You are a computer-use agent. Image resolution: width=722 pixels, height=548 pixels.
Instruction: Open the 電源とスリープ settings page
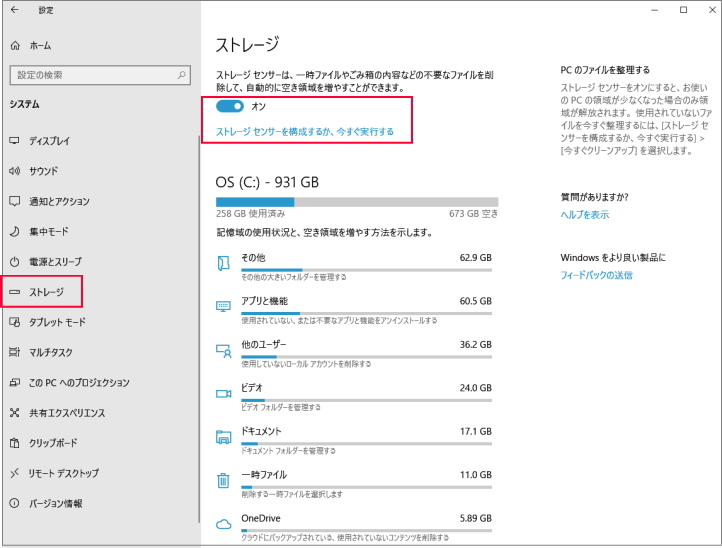[x=55, y=262]
